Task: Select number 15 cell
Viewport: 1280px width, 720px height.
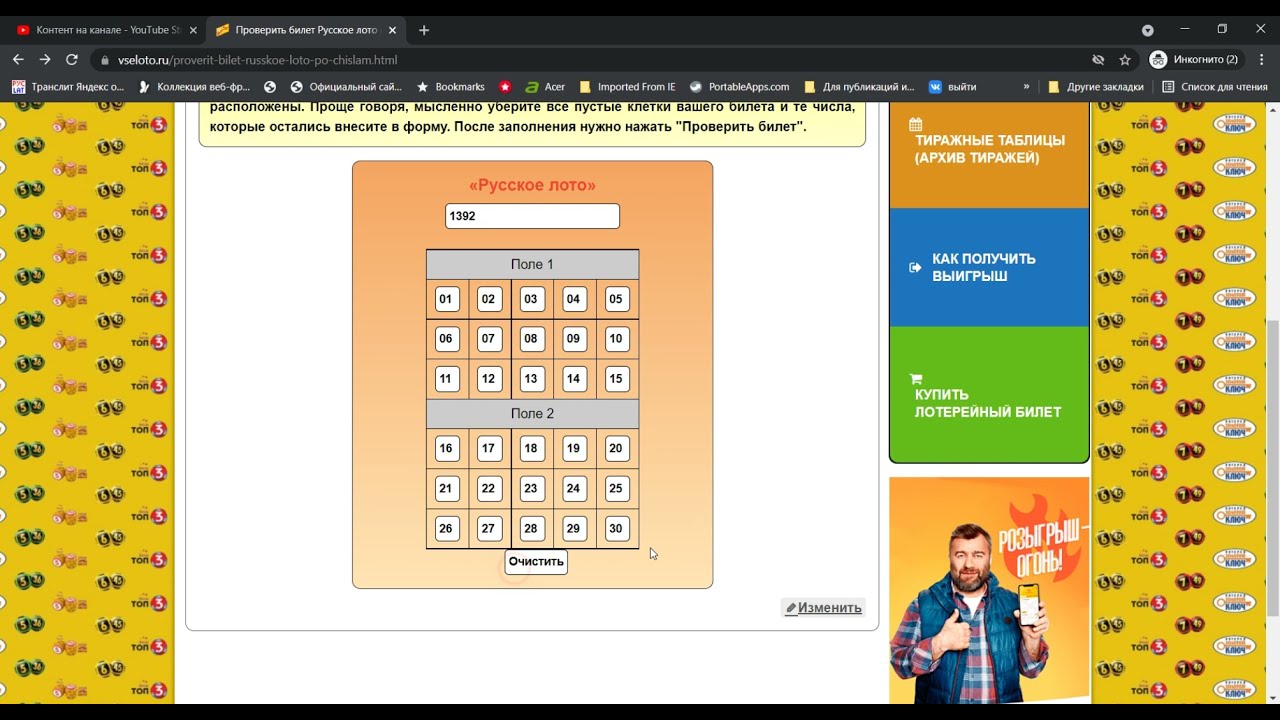Action: (x=616, y=379)
